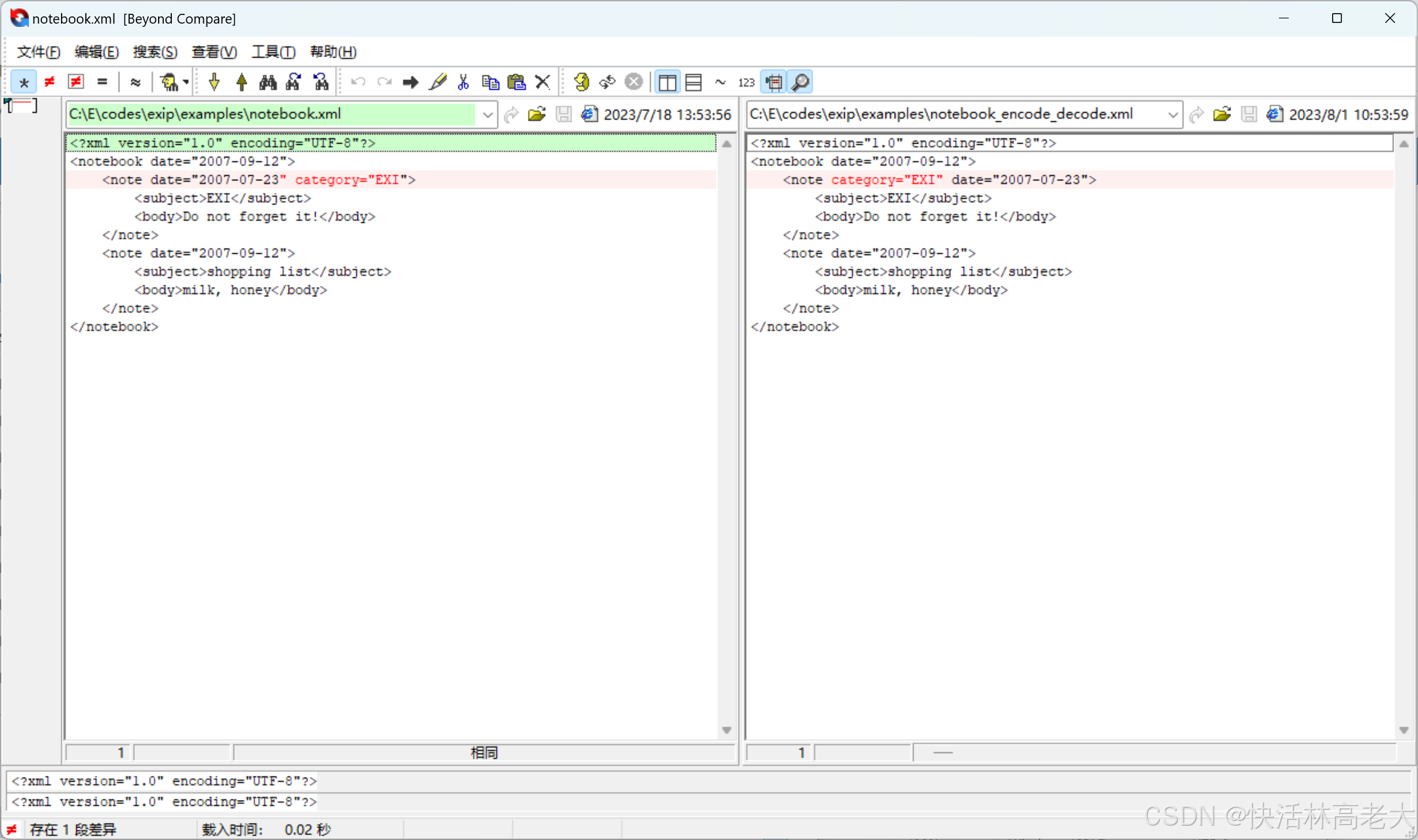Expand the right file path dropdown
1418x840 pixels.
pos(1173,115)
